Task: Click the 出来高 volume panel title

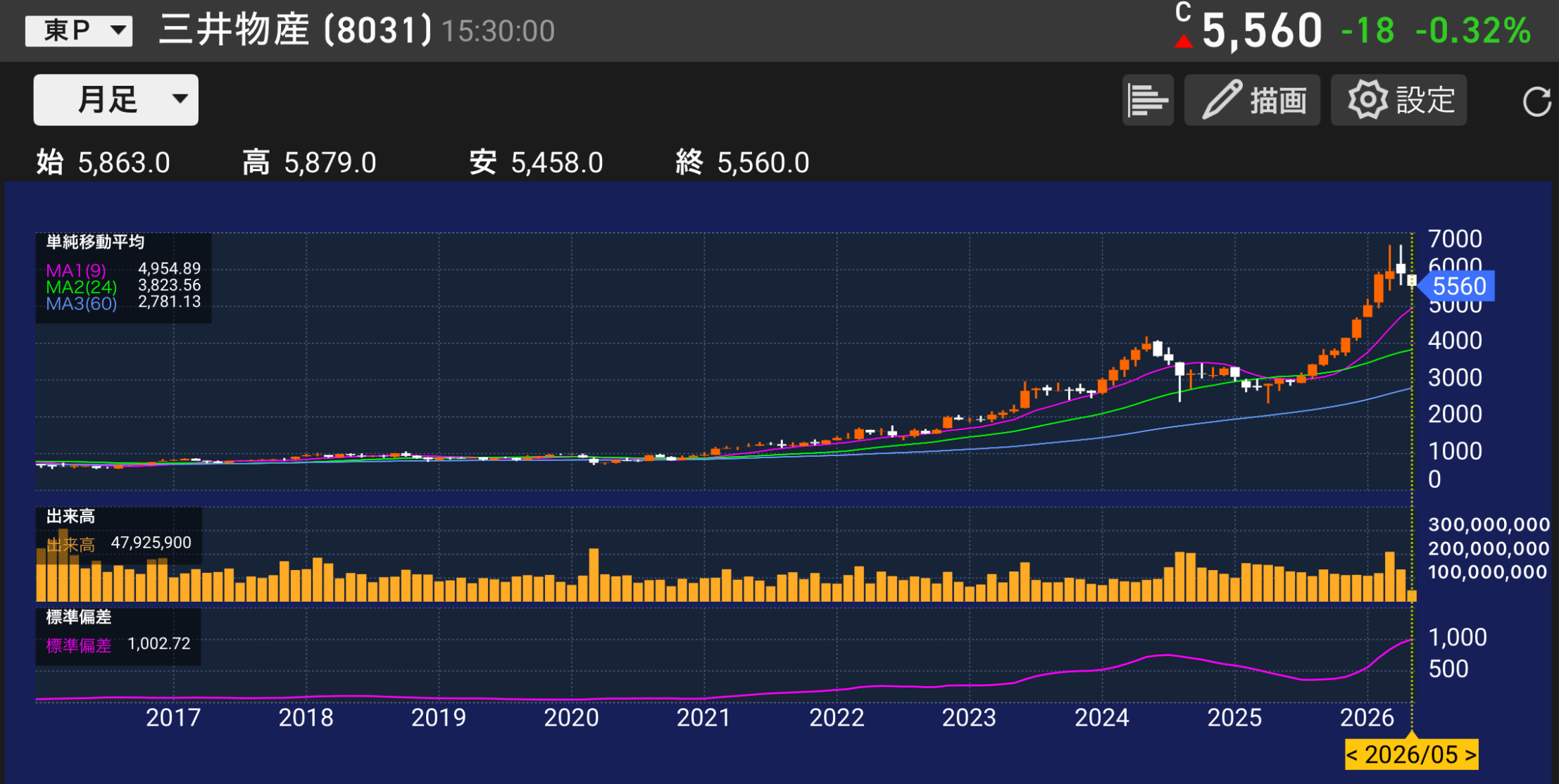Action: [70, 517]
